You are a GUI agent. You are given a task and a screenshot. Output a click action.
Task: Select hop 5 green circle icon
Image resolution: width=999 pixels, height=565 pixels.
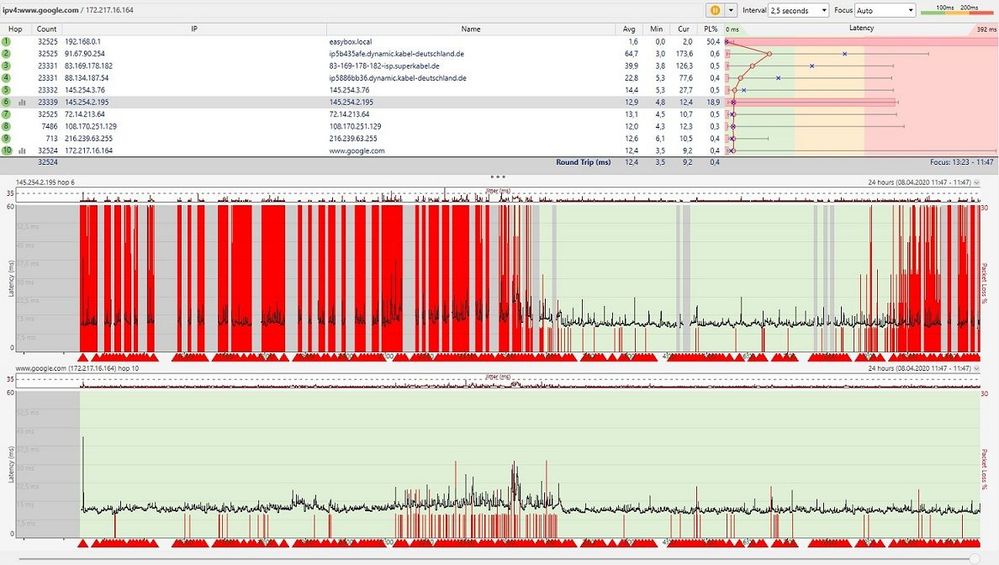pyautogui.click(x=6, y=90)
